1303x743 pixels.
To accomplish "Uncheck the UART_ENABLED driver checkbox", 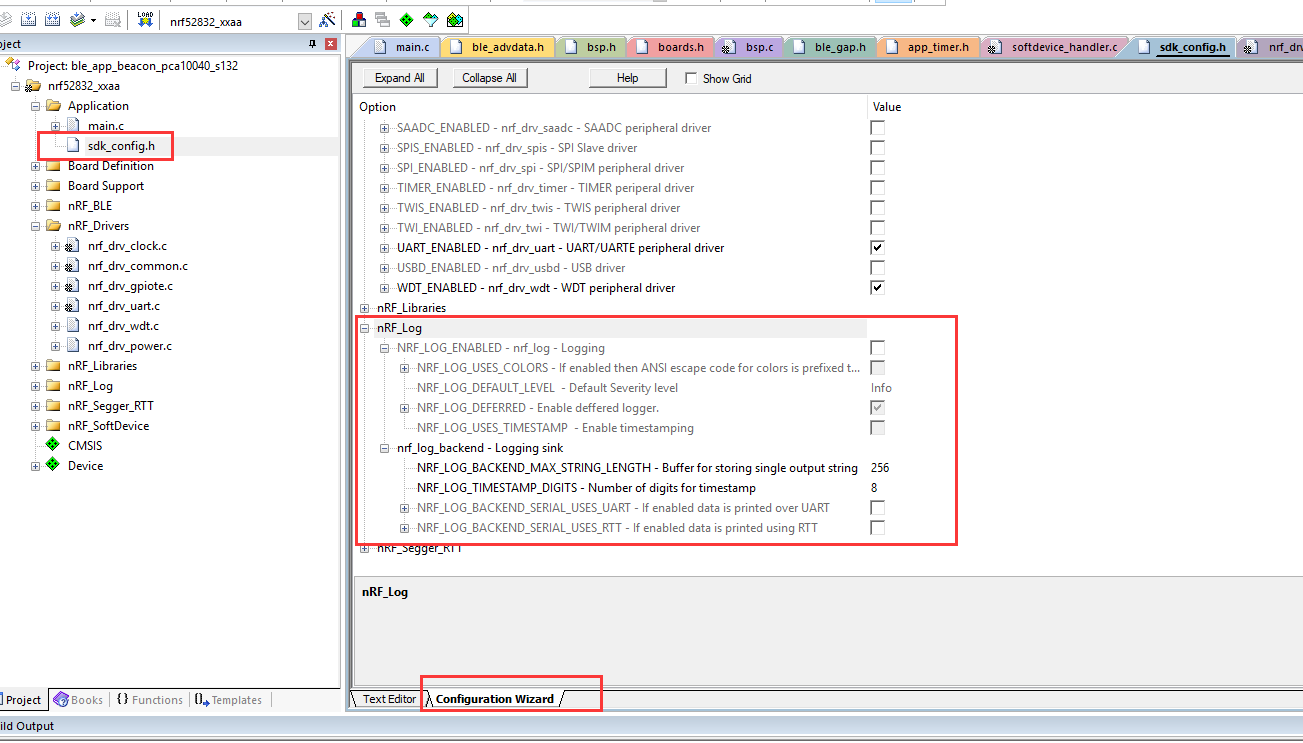I will [877, 247].
